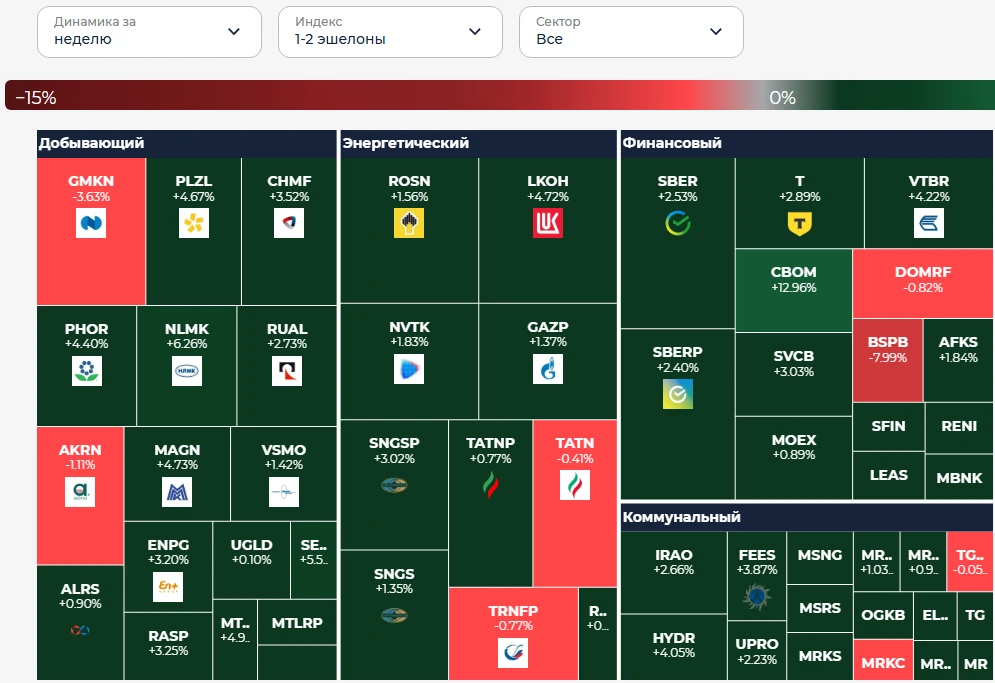The image size is (995, 683).
Task: Click the CBOM +12.96% tile
Action: 794,290
